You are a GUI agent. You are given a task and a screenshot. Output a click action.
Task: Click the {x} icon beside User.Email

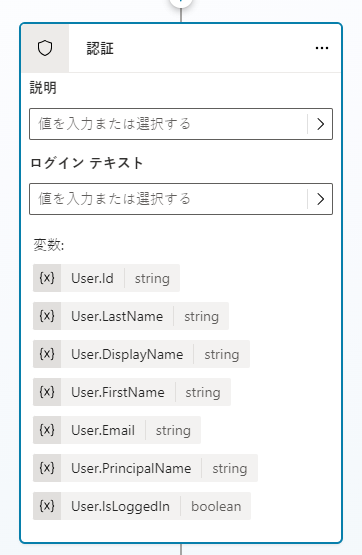[x=47, y=430]
